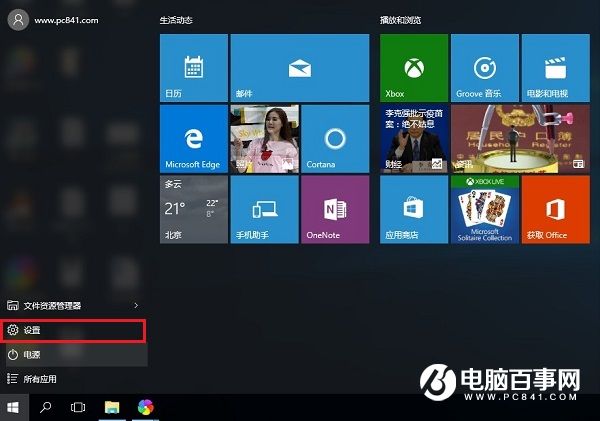Screen dimensions: 600x421
Task: Open the 邮件 mail tile
Action: [300, 68]
